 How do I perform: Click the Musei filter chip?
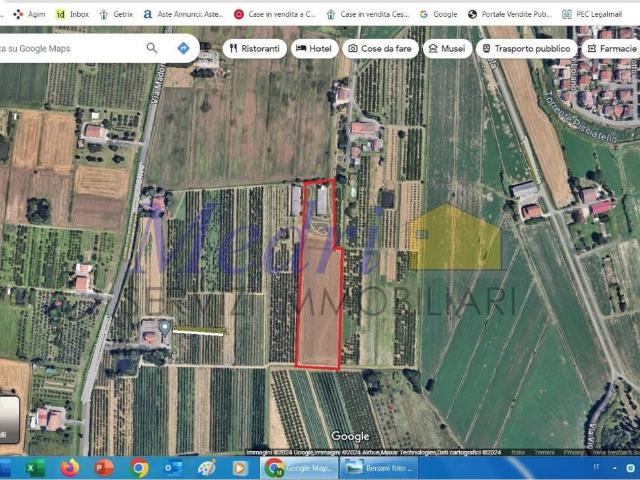click(446, 48)
